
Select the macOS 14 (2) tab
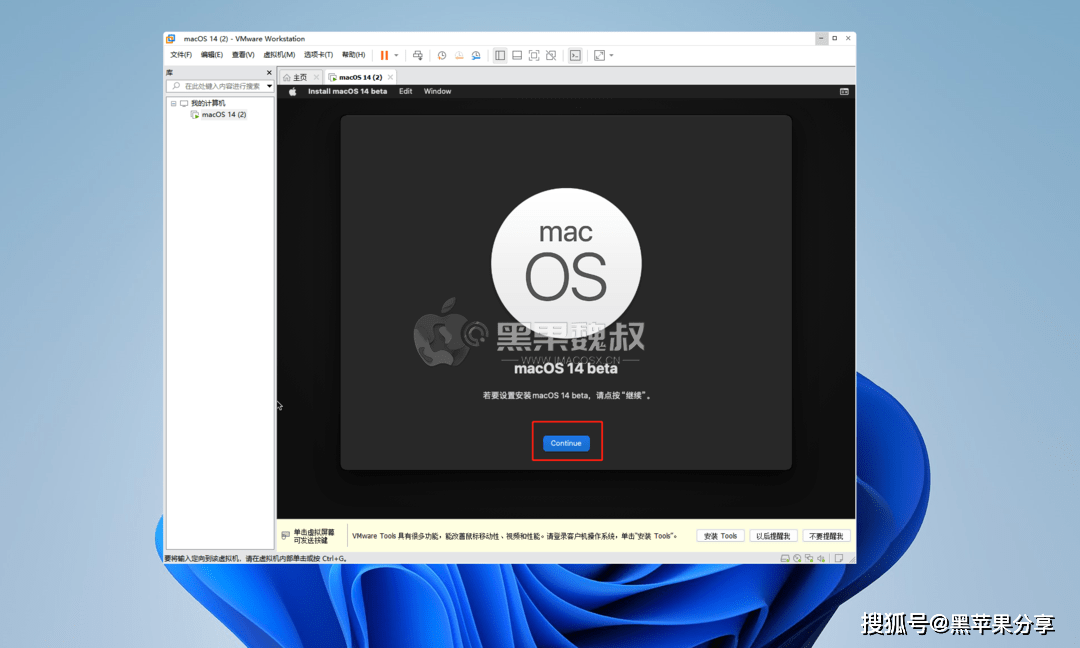360,77
